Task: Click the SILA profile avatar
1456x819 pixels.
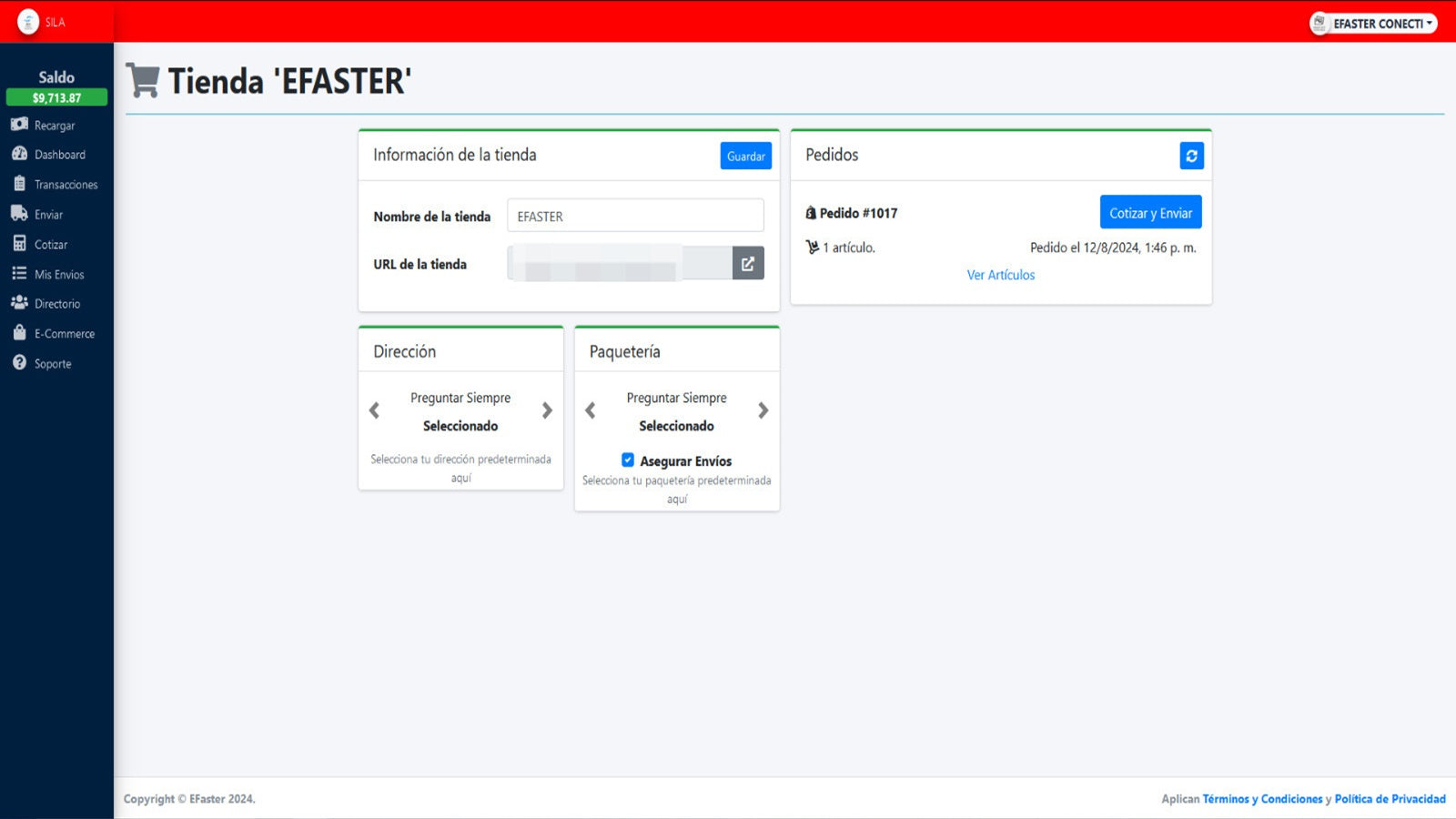Action: [28, 21]
